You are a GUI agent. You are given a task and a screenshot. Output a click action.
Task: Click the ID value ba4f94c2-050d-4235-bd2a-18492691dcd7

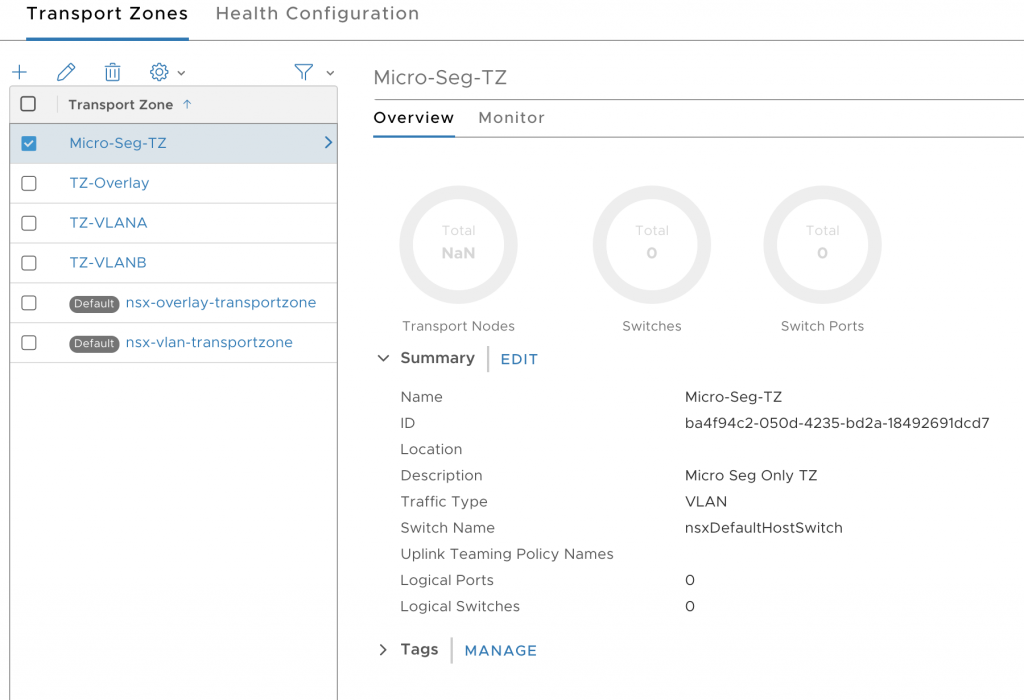(x=837, y=423)
